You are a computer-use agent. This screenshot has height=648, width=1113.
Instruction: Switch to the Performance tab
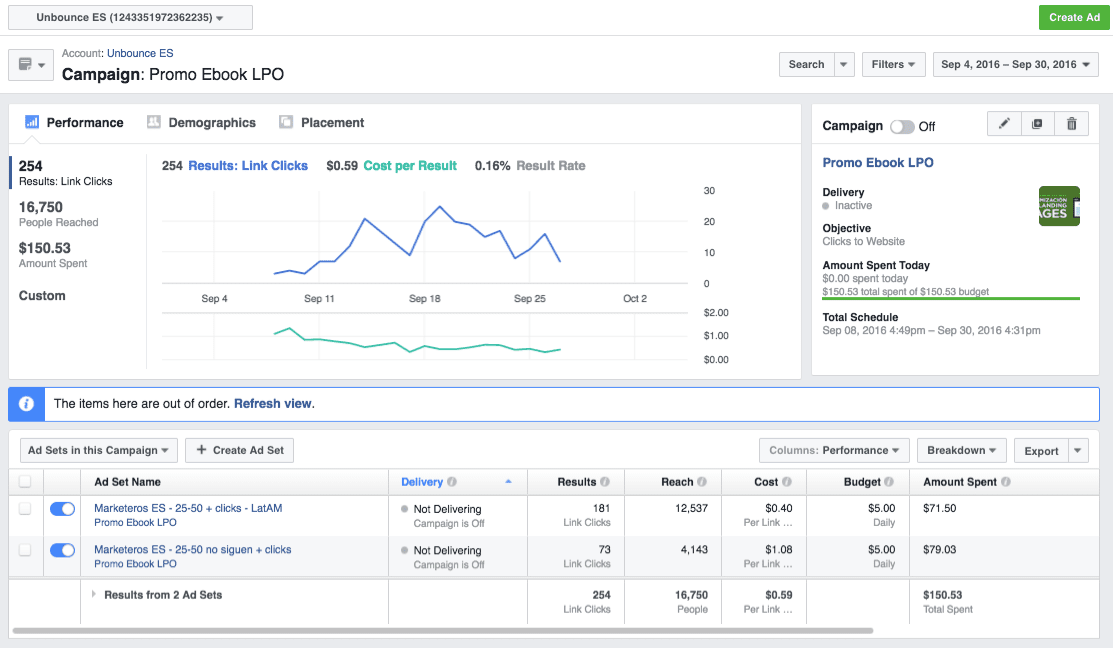pyautogui.click(x=75, y=123)
